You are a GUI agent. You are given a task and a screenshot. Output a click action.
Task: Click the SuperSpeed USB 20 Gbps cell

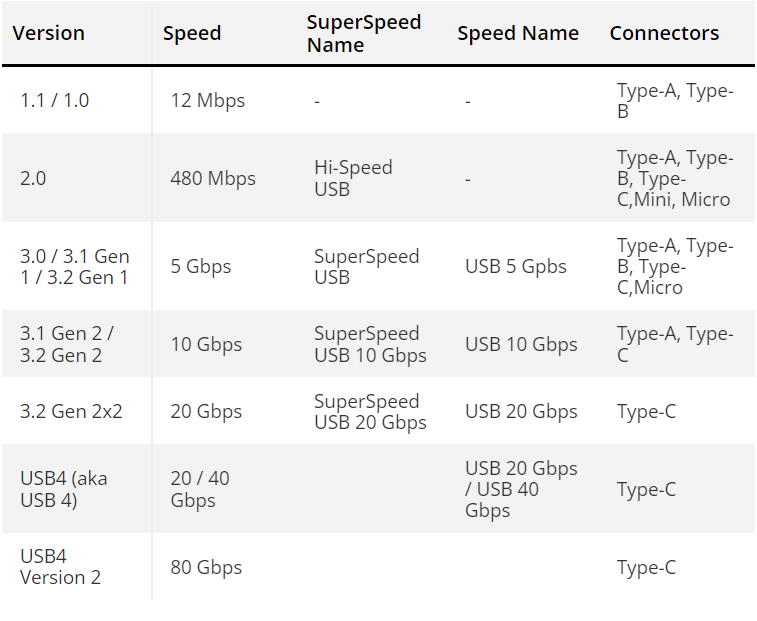pyautogui.click(x=370, y=411)
